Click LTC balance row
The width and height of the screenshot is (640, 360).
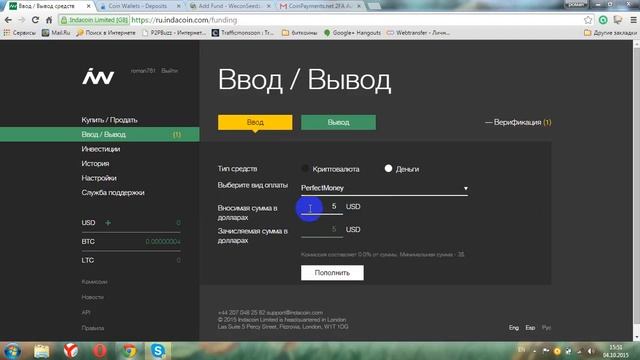[131, 260]
